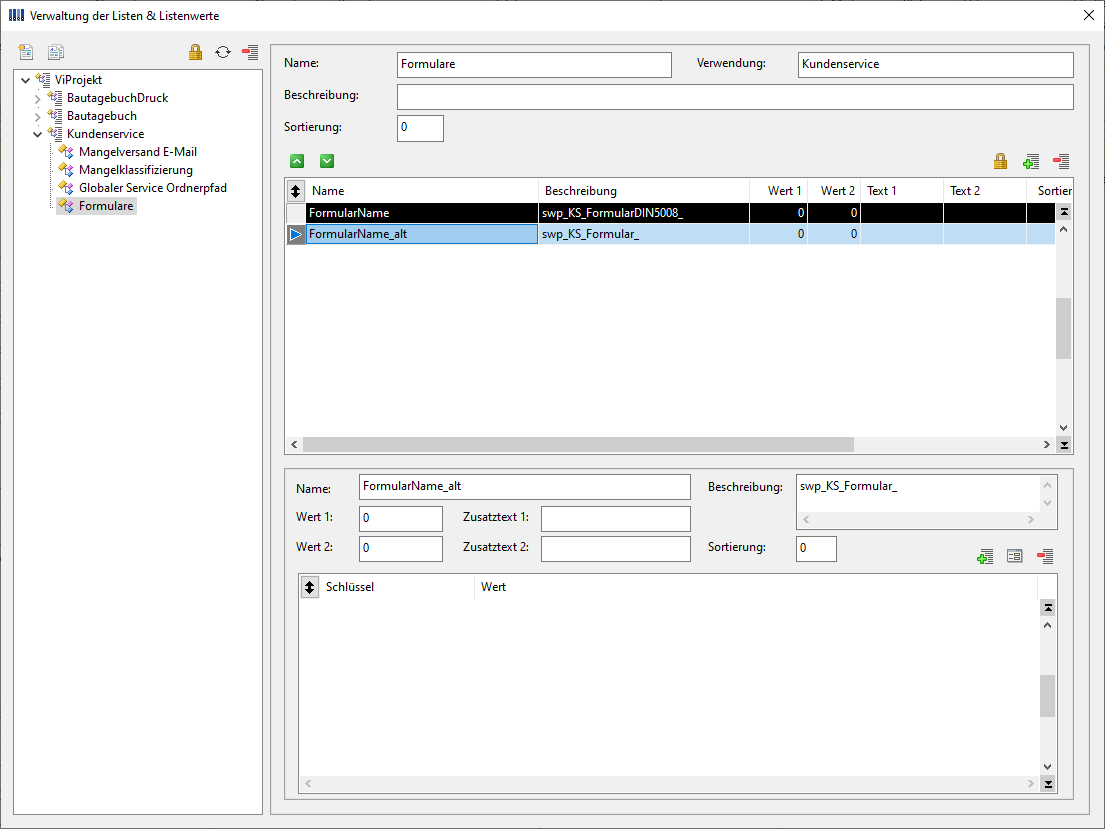Click the padlock icon above the list tree
The height and width of the screenshot is (829, 1105).
[x=195, y=51]
